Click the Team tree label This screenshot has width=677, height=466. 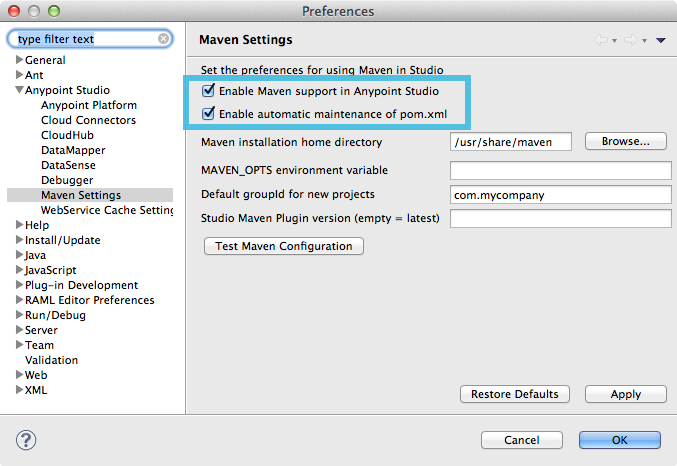click(x=39, y=346)
